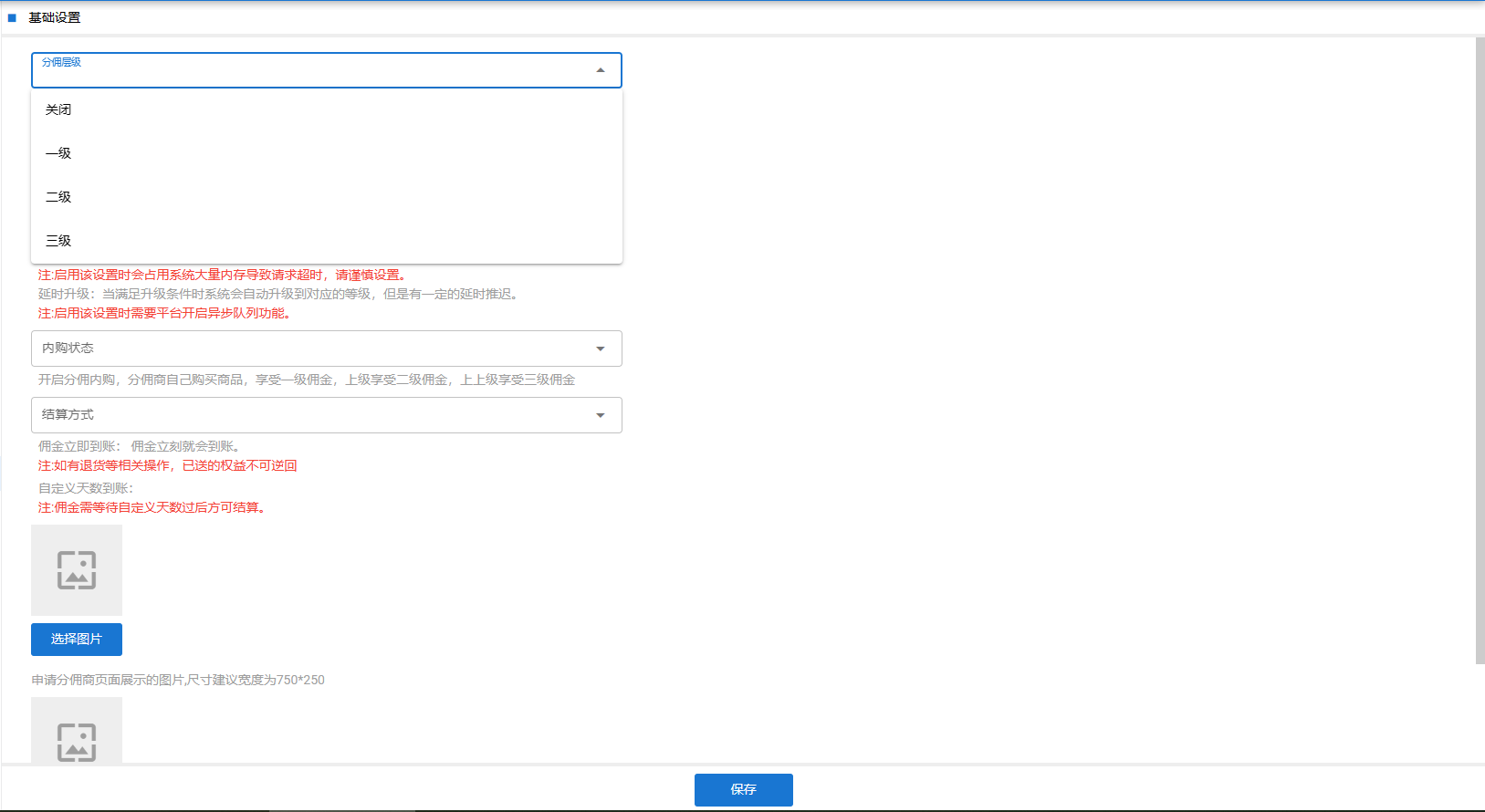Click the 基础设置 section title
This screenshot has height=812, width=1485.
pos(55,17)
